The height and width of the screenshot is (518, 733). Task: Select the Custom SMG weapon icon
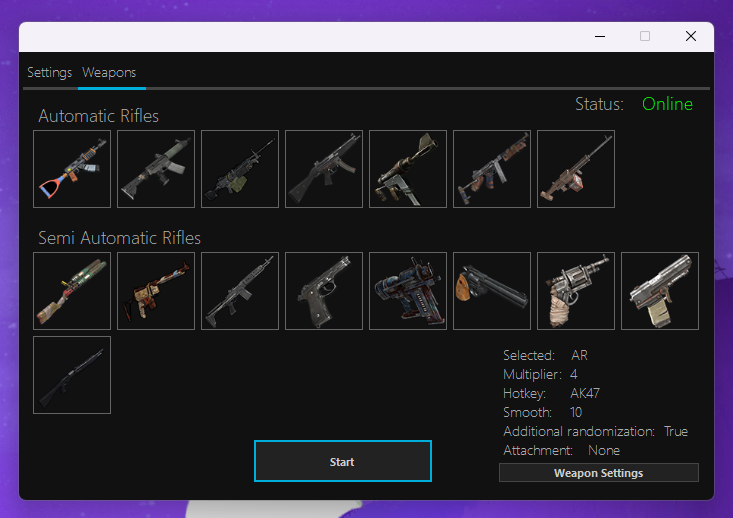click(407, 169)
